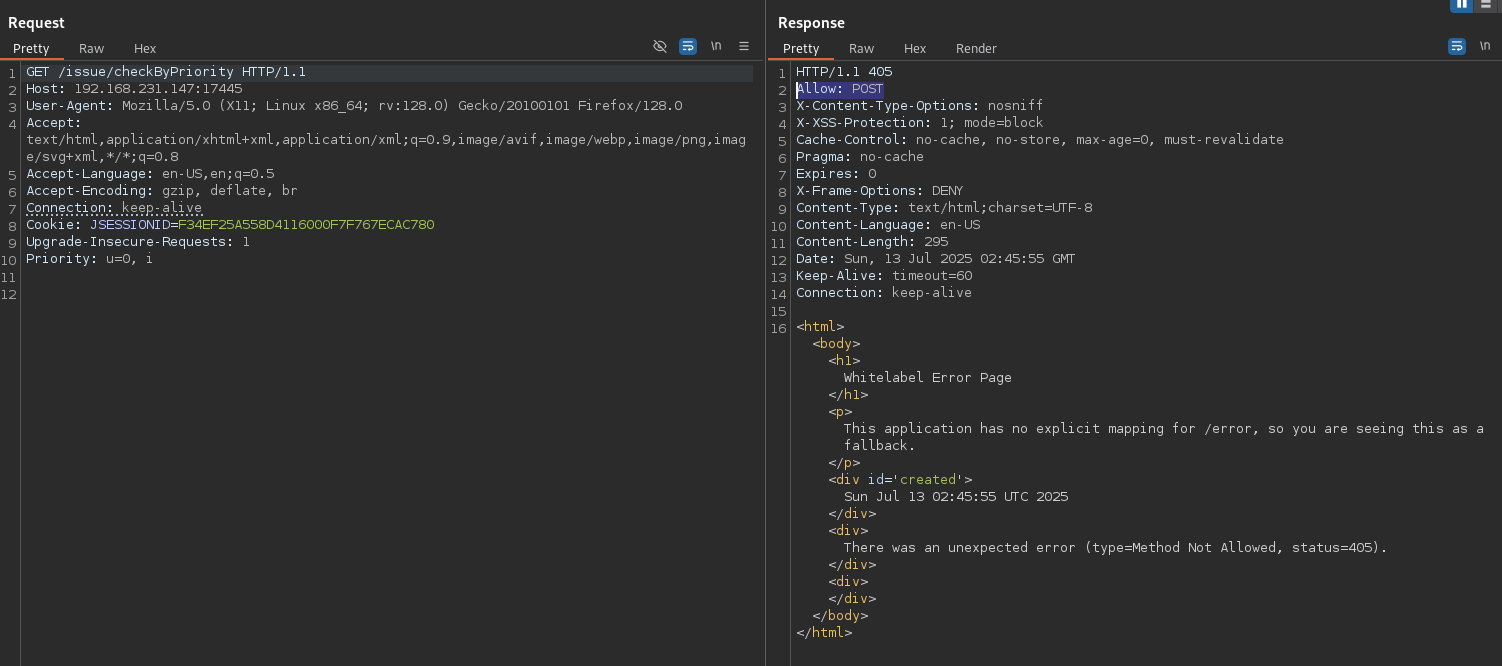Show non-printable characters in Response panel
The width and height of the screenshot is (1502, 666).
1485,47
